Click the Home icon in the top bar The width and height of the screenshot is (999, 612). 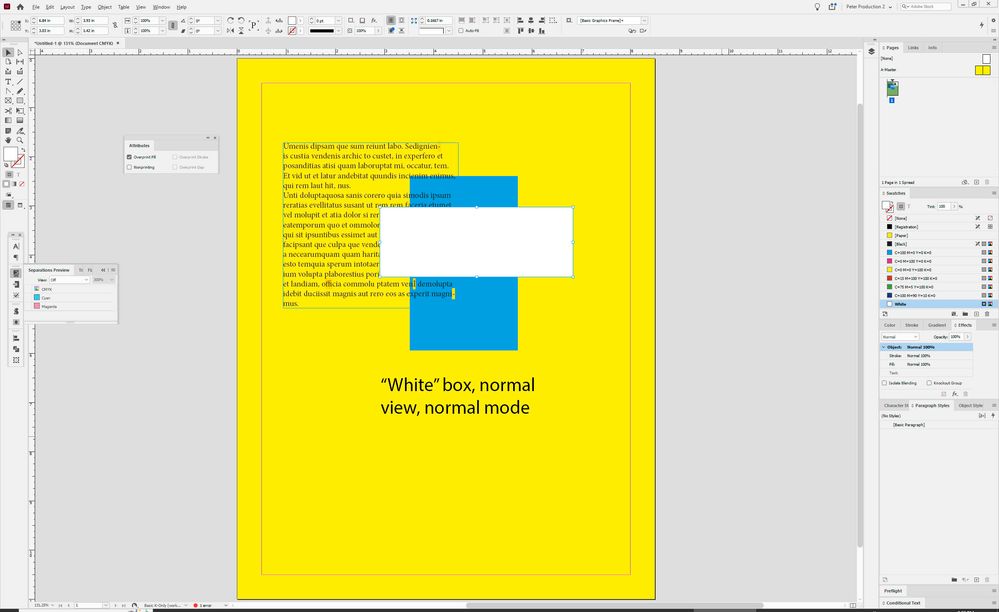(x=20, y=7)
